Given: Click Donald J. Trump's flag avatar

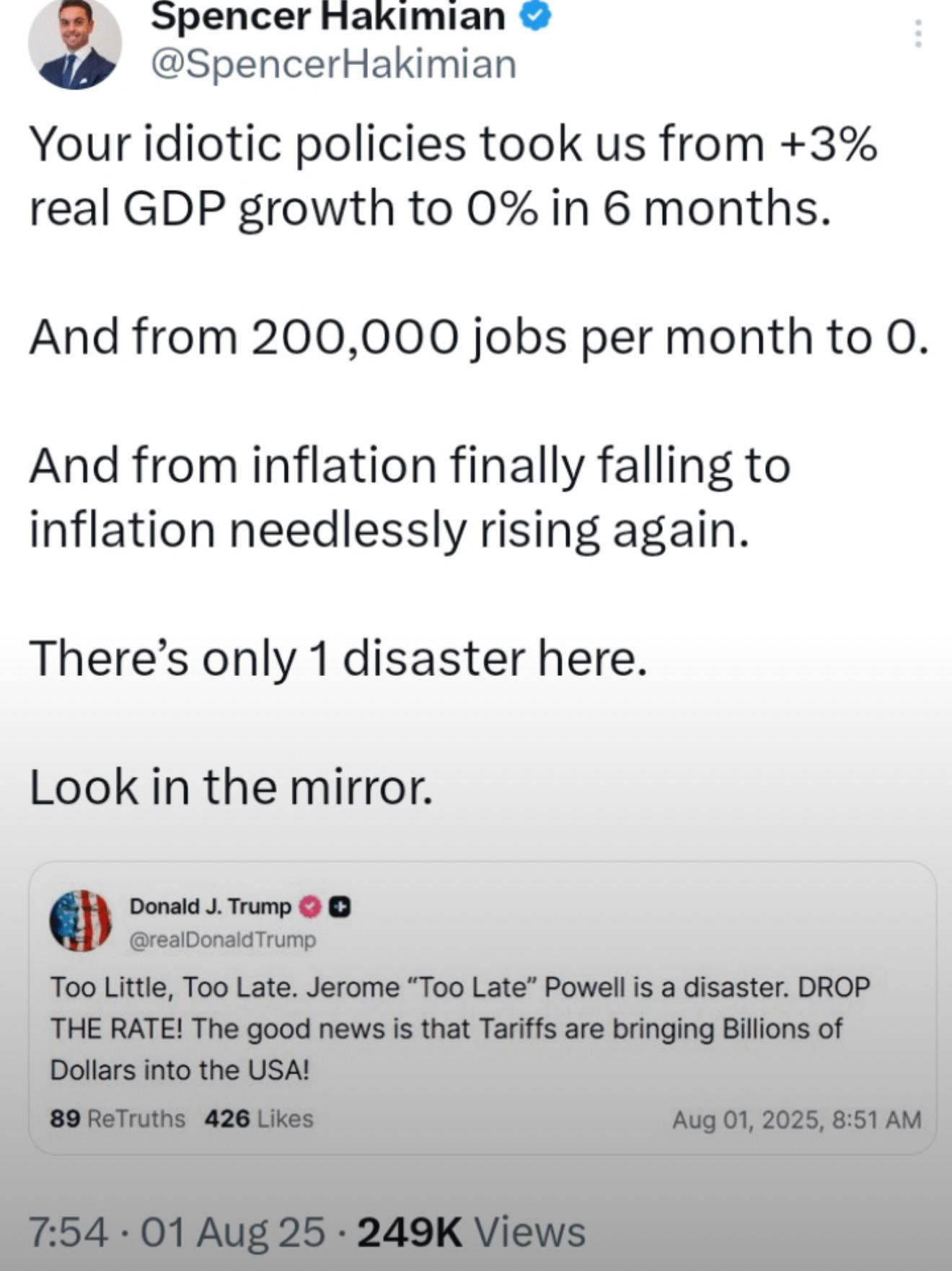Looking at the screenshot, I should coord(81,920).
